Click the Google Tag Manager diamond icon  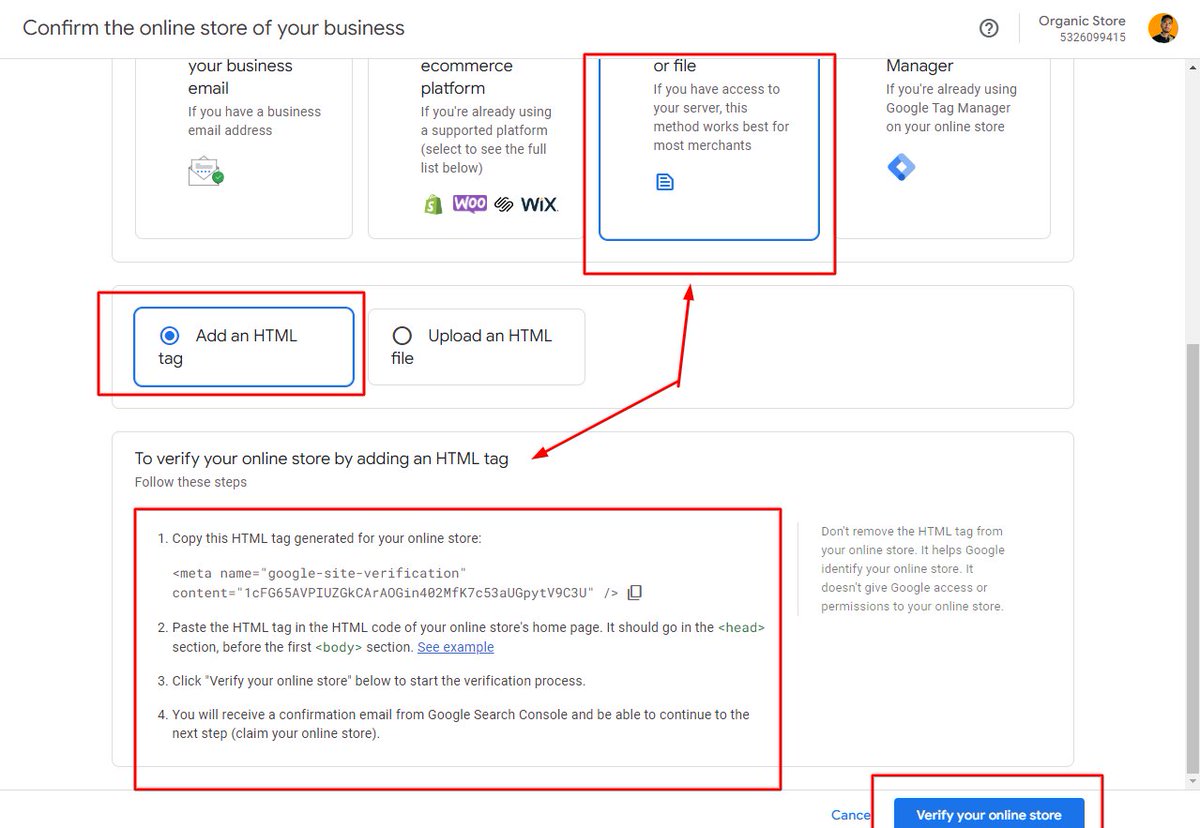[901, 167]
